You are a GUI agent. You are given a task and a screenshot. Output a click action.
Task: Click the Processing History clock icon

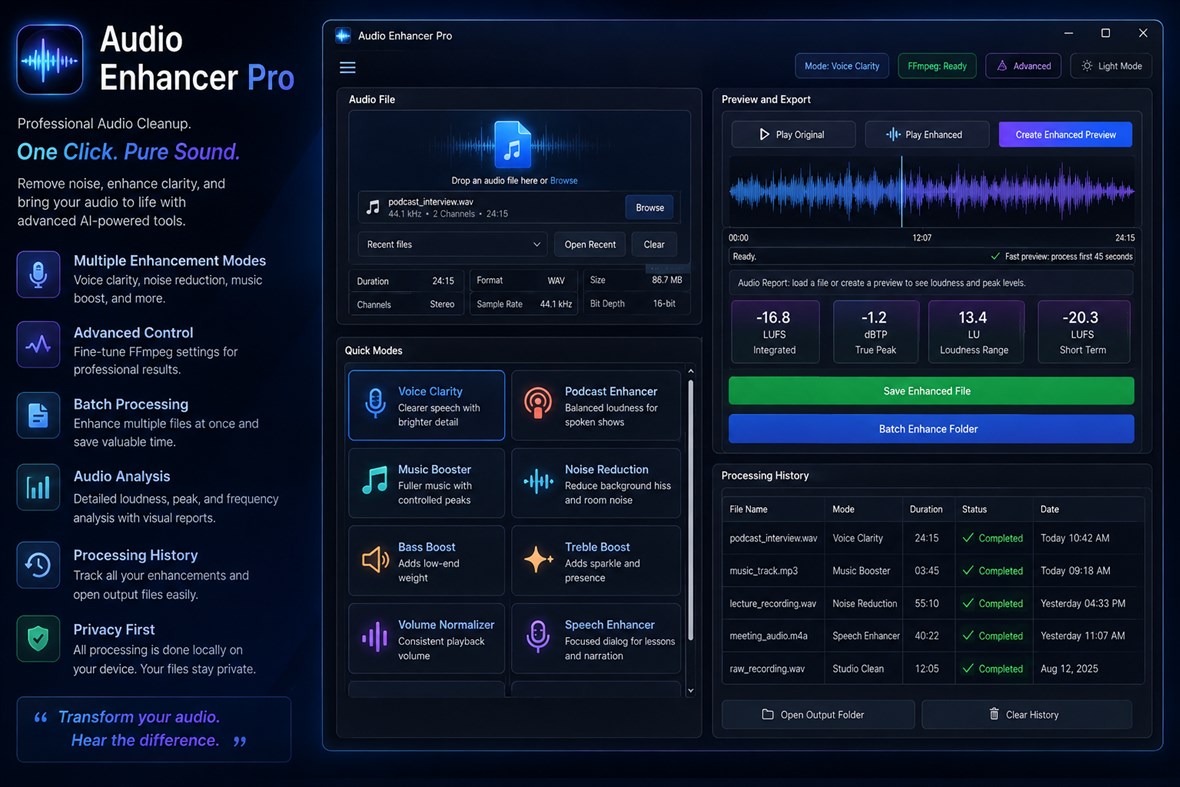click(x=38, y=565)
